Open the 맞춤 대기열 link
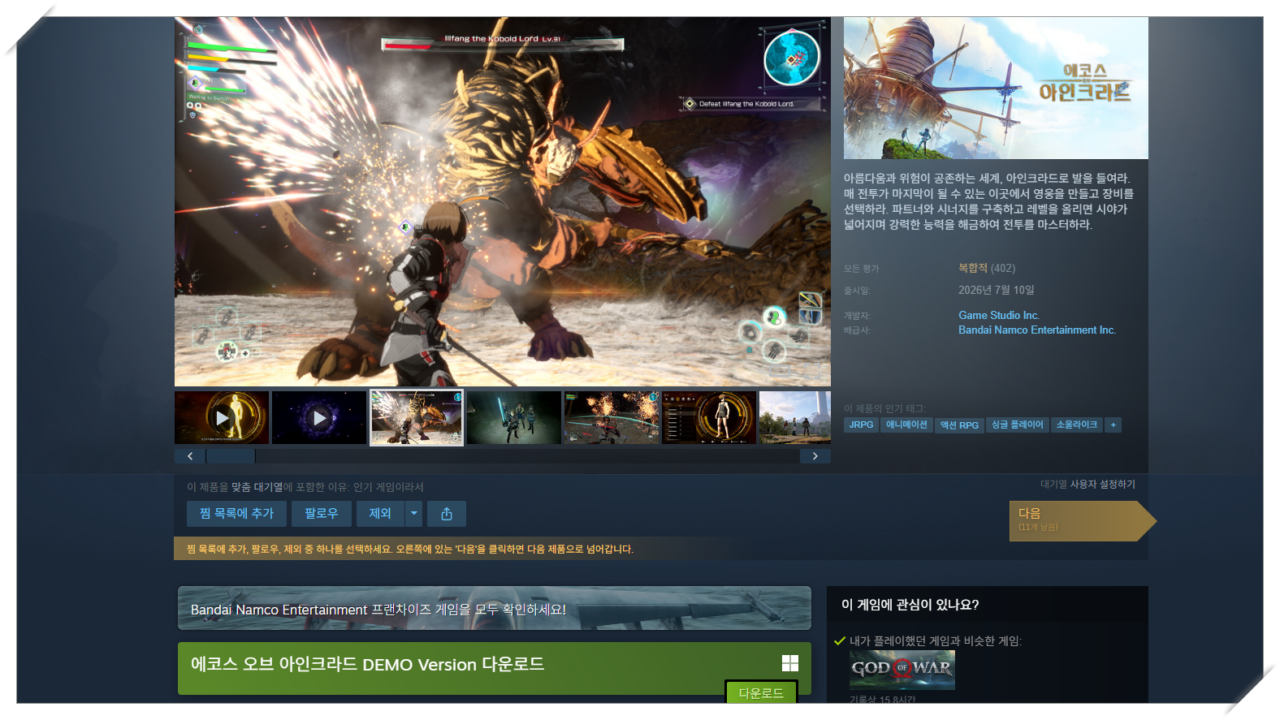Screen dimensions: 1280x720 [256, 487]
